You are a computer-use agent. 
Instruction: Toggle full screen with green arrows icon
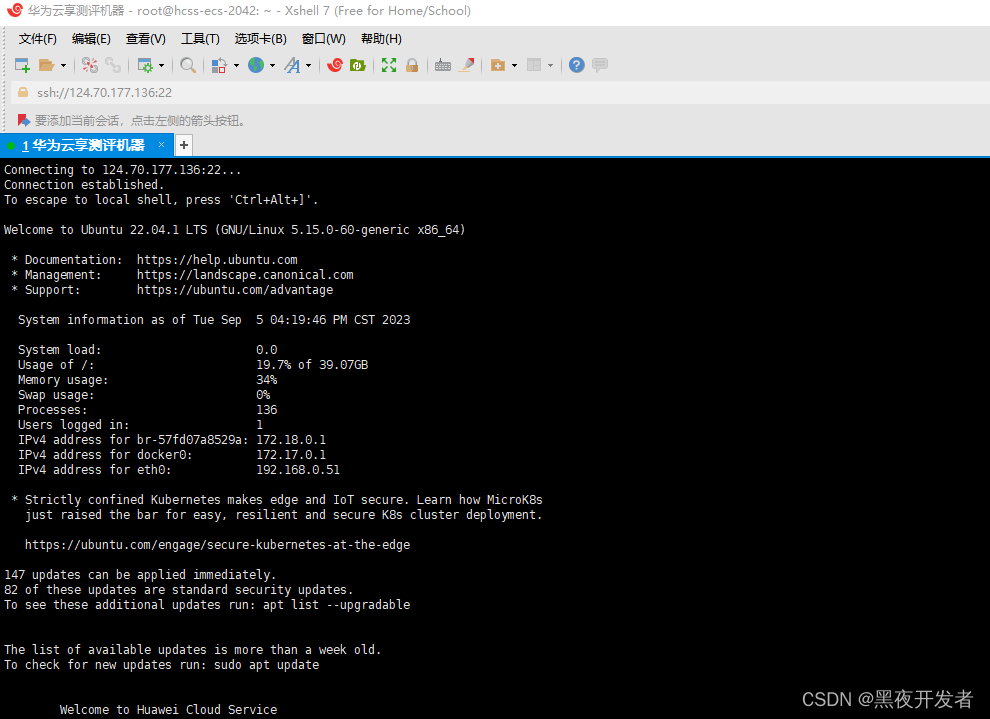click(x=389, y=65)
